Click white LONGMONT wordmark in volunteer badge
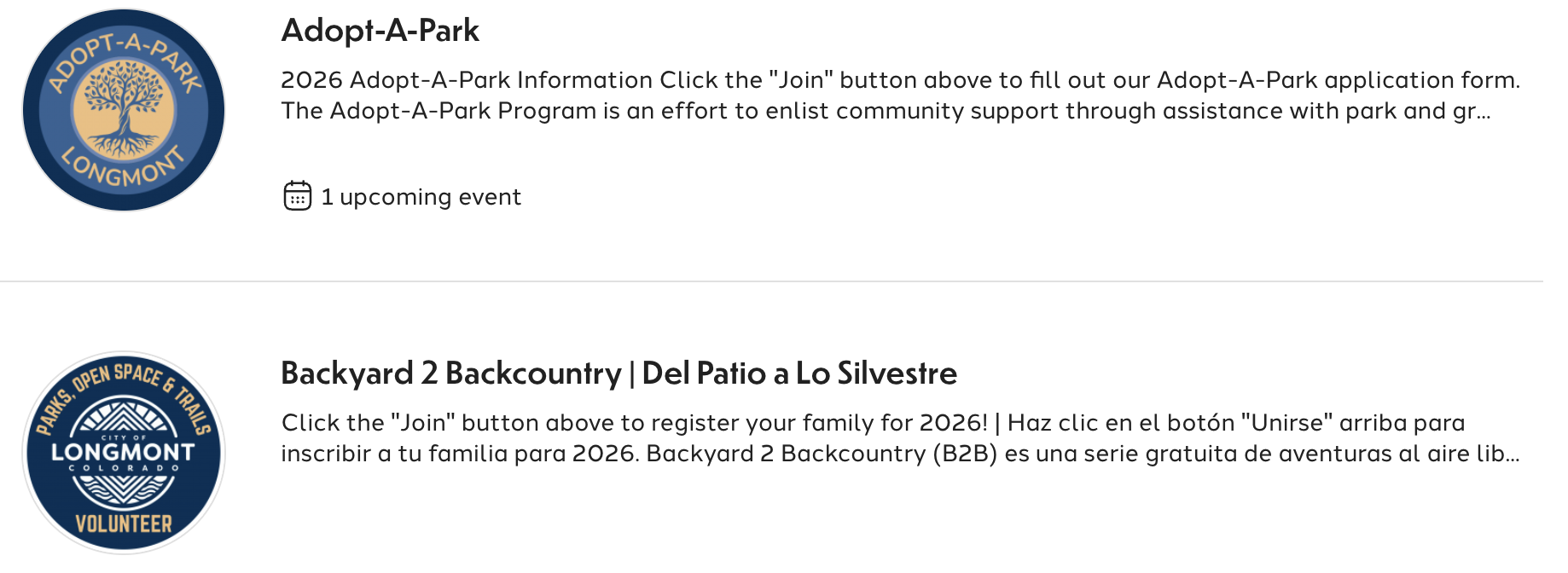This screenshot has height=573, width=1568. coord(124,451)
